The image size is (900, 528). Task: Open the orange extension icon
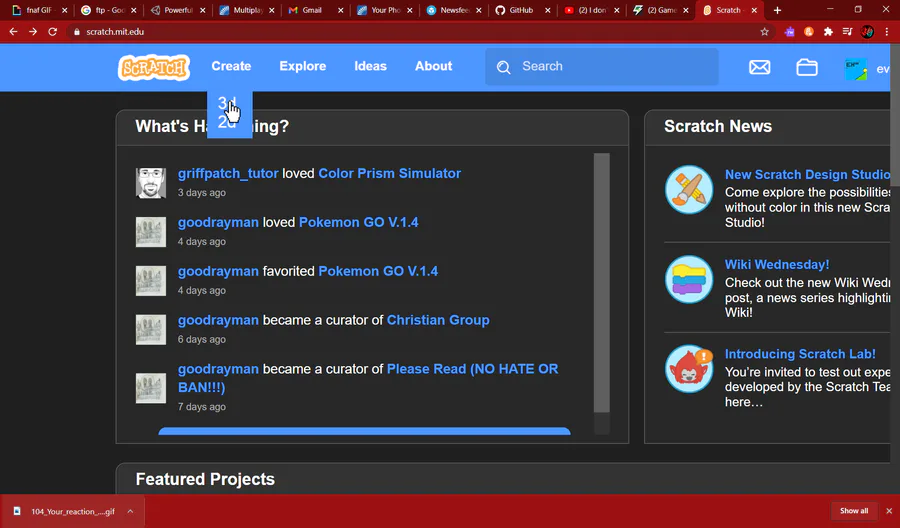pyautogui.click(x=809, y=32)
